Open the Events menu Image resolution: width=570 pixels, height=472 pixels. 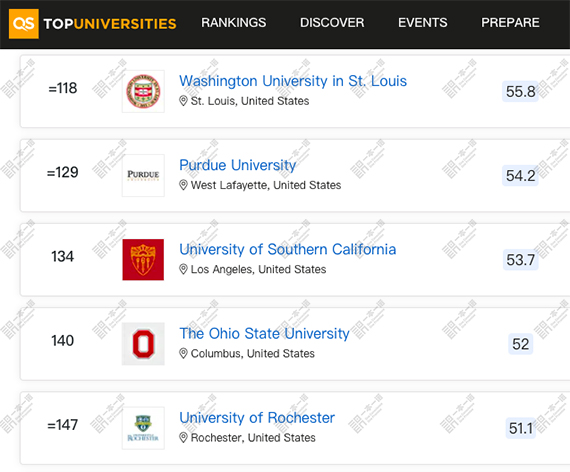coord(422,23)
